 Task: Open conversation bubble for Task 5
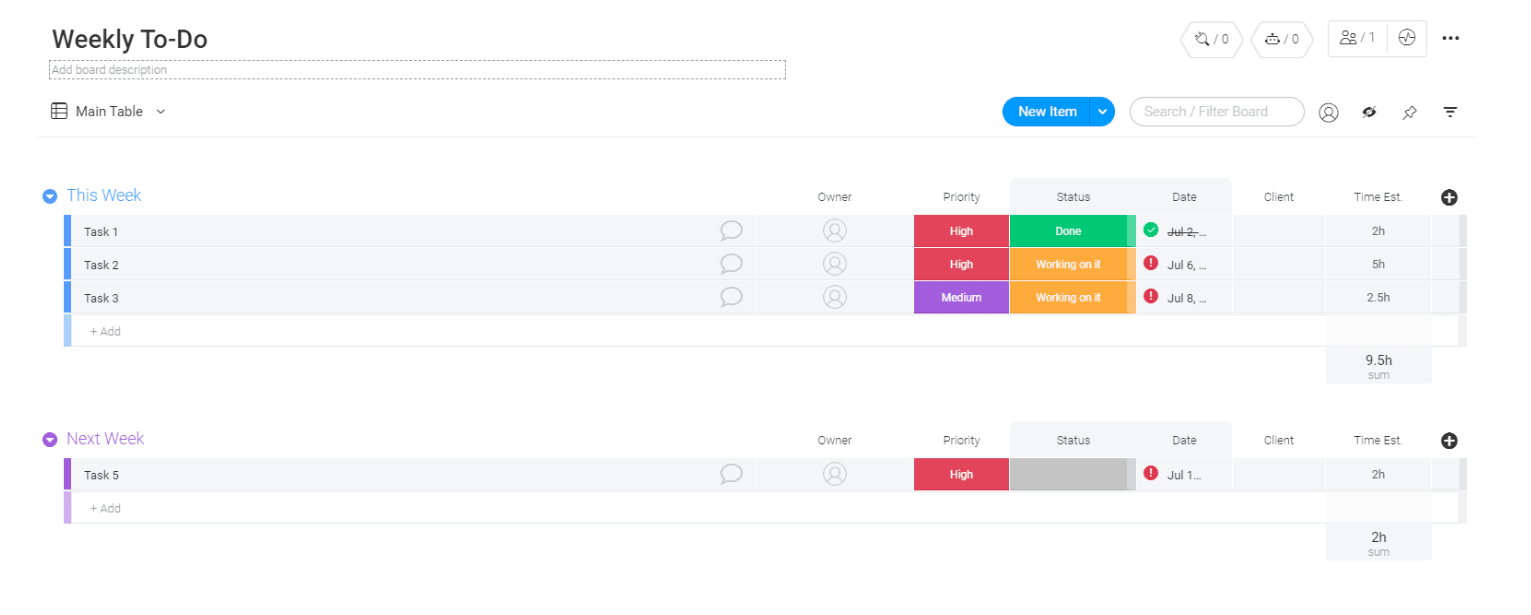(731, 474)
